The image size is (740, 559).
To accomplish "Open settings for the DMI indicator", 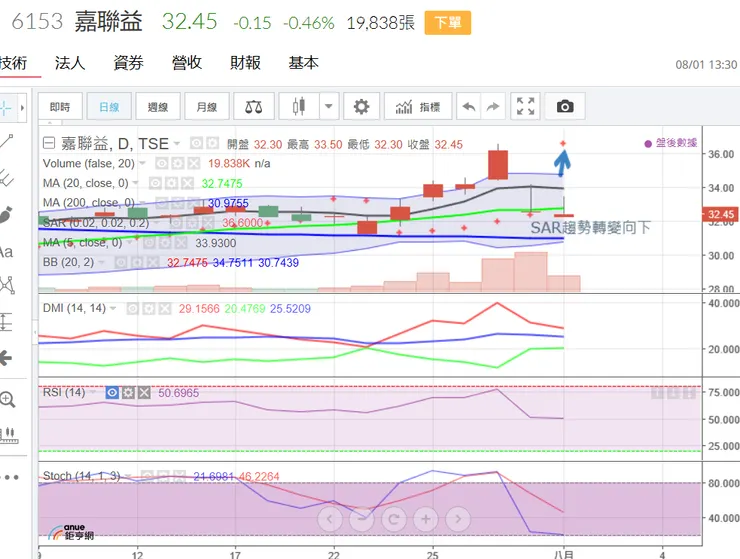I will click(149, 309).
